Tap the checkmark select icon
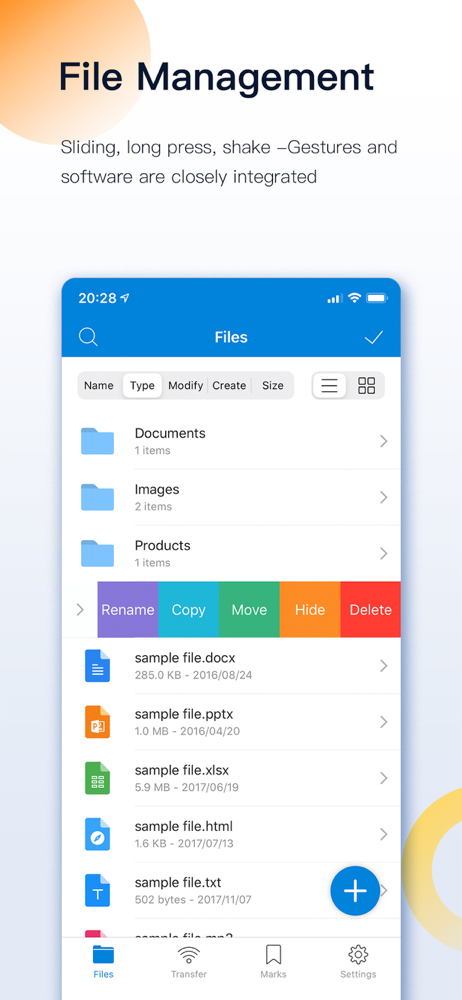The image size is (462, 1000). [x=374, y=337]
